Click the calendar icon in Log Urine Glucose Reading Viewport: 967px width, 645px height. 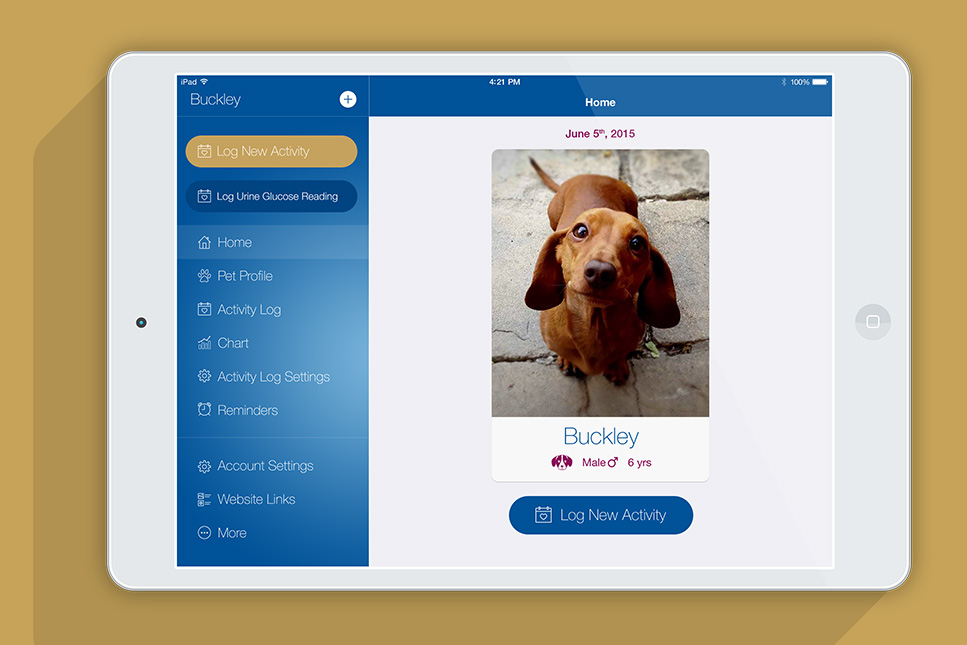point(204,196)
